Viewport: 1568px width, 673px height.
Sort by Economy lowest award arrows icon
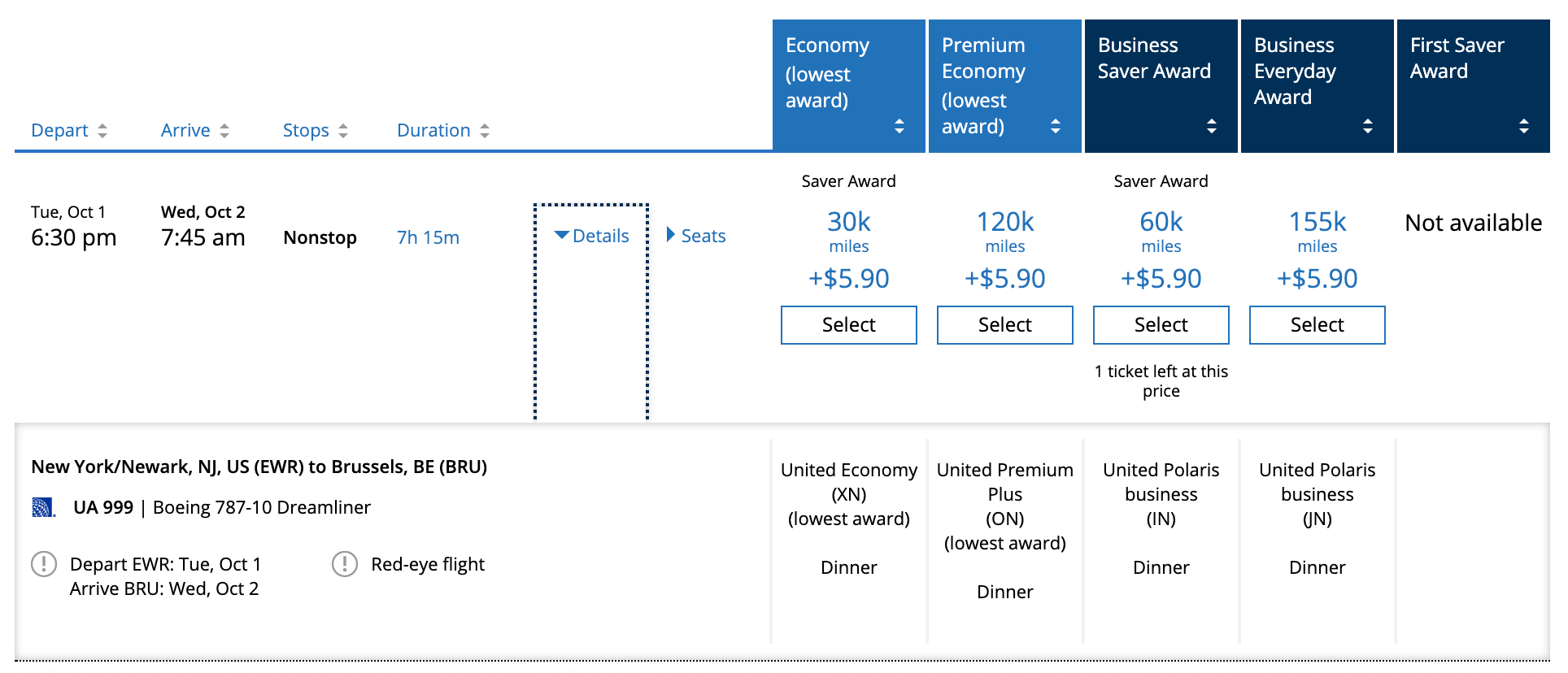899,126
